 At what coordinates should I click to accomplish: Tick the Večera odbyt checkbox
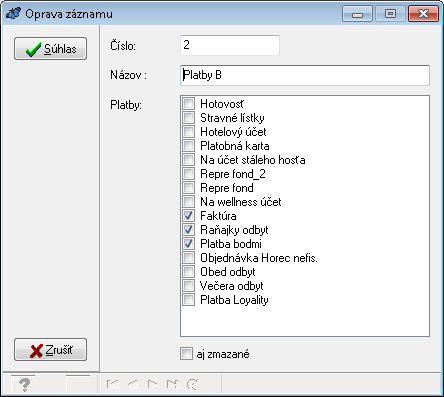[x=188, y=286]
